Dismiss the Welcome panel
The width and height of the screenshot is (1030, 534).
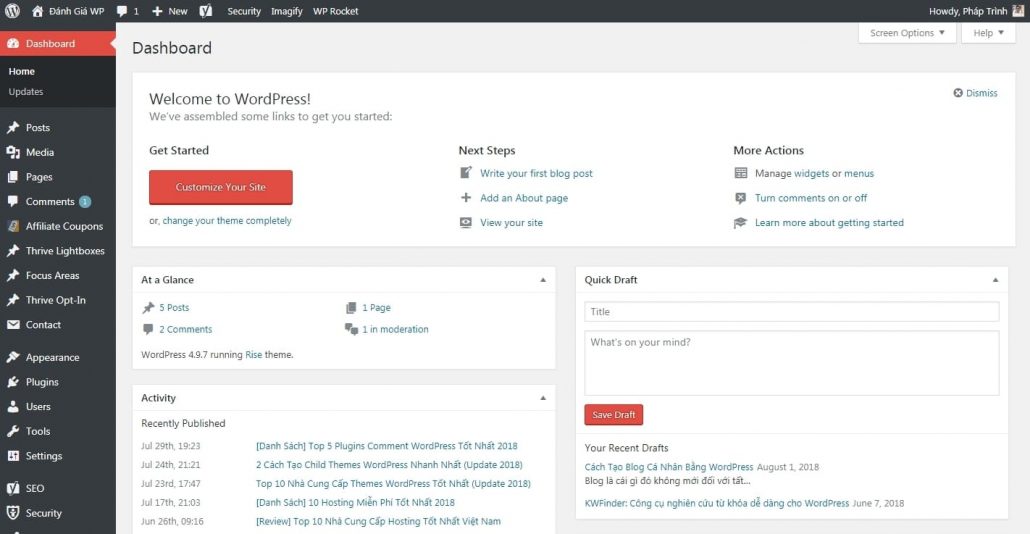coord(975,93)
